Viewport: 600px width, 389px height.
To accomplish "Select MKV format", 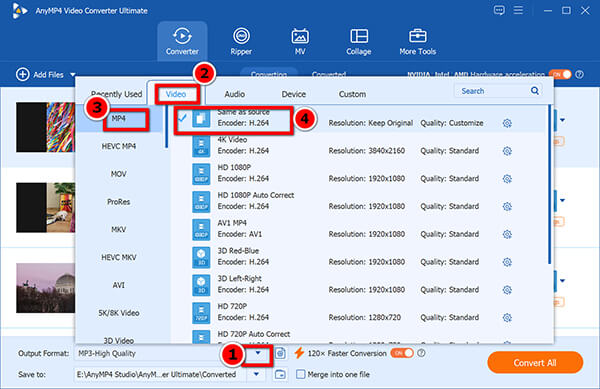I will pos(119,229).
